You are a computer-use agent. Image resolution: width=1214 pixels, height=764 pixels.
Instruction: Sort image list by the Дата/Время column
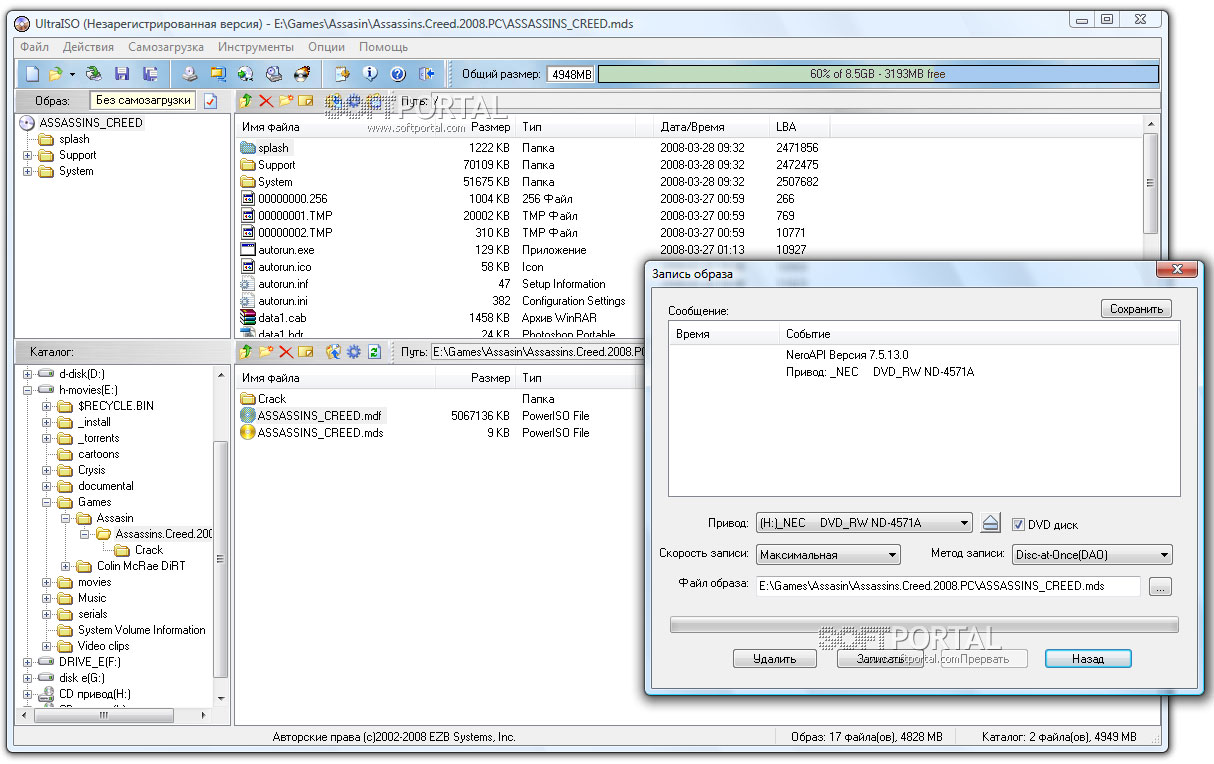pos(711,127)
